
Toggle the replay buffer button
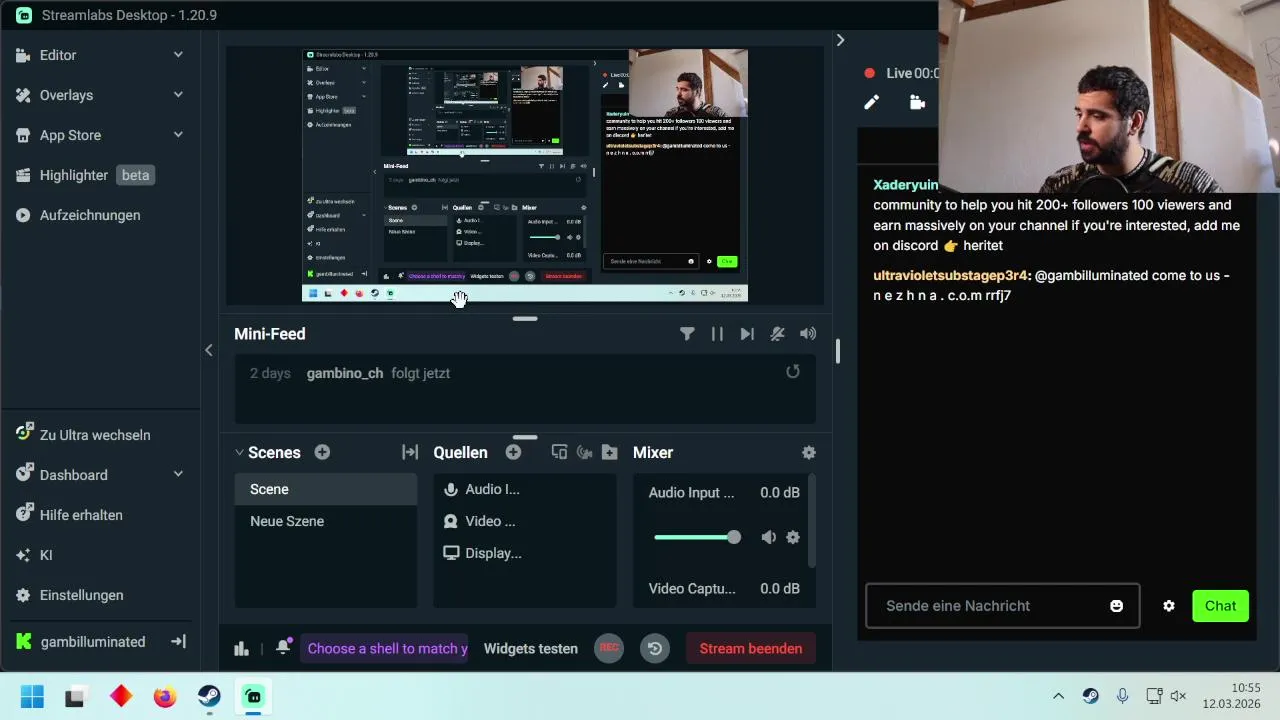pyautogui.click(x=655, y=648)
